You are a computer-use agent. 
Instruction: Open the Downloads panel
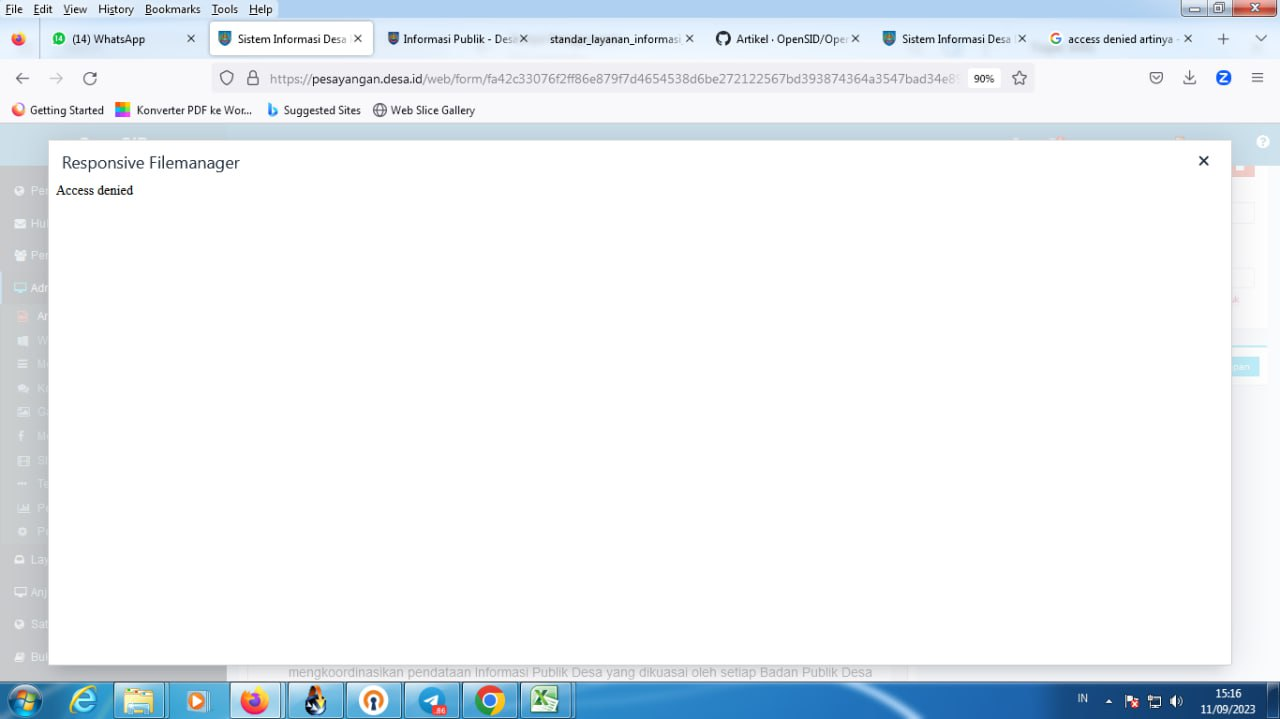click(1190, 78)
